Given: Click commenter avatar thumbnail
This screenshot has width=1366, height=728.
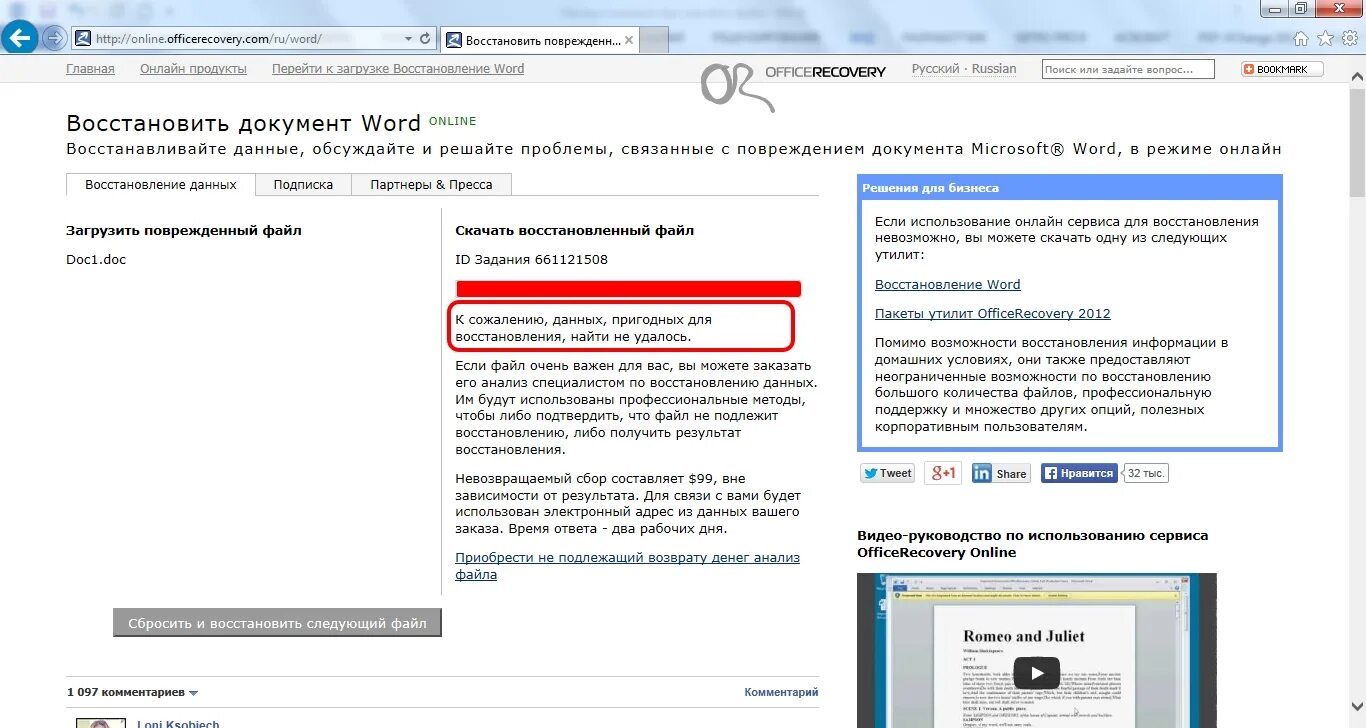Looking at the screenshot, I should pos(100,723).
